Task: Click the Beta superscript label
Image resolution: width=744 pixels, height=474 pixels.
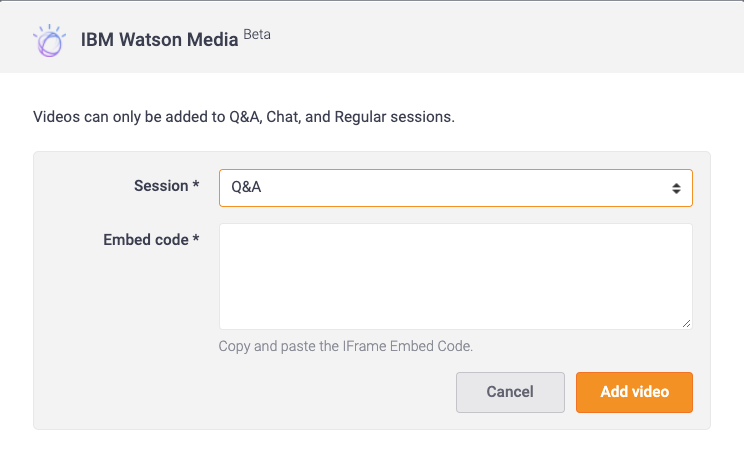Action: [x=257, y=34]
